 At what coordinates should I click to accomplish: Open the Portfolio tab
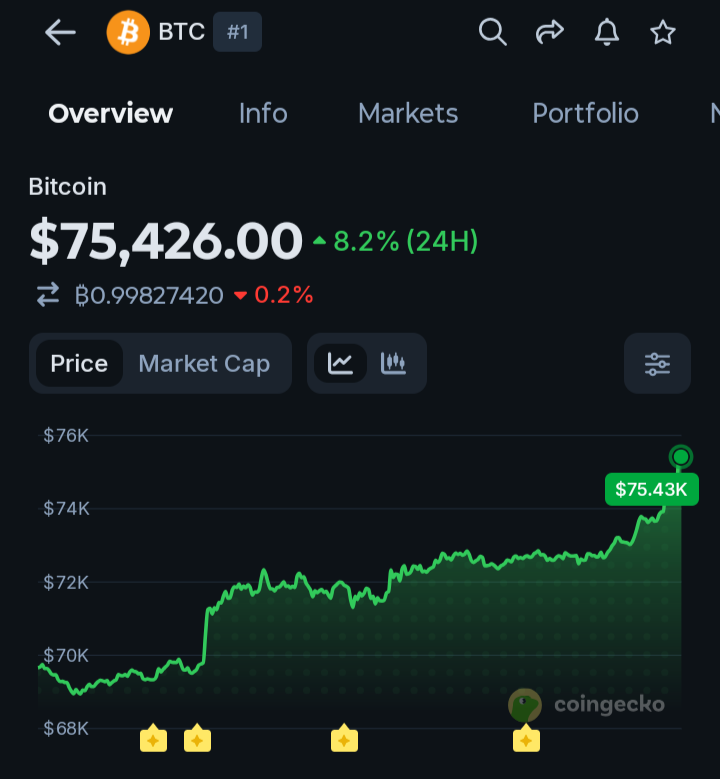585,114
